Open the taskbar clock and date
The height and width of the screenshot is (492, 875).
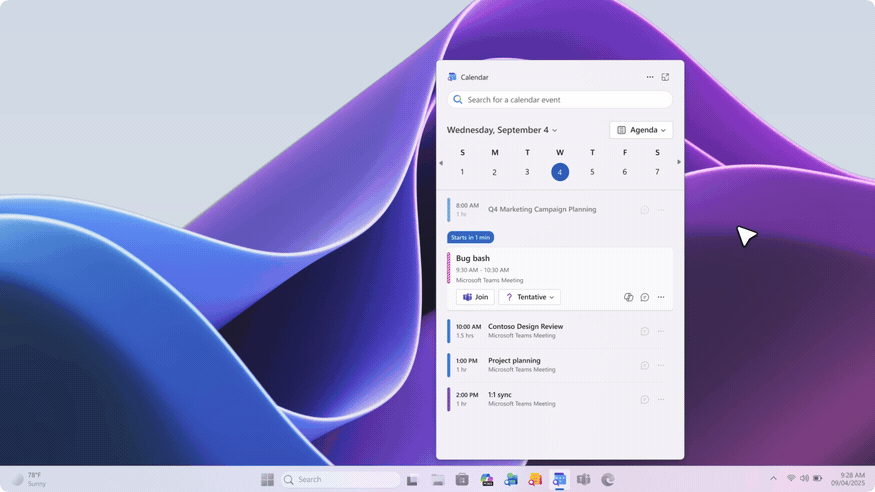[848, 479]
